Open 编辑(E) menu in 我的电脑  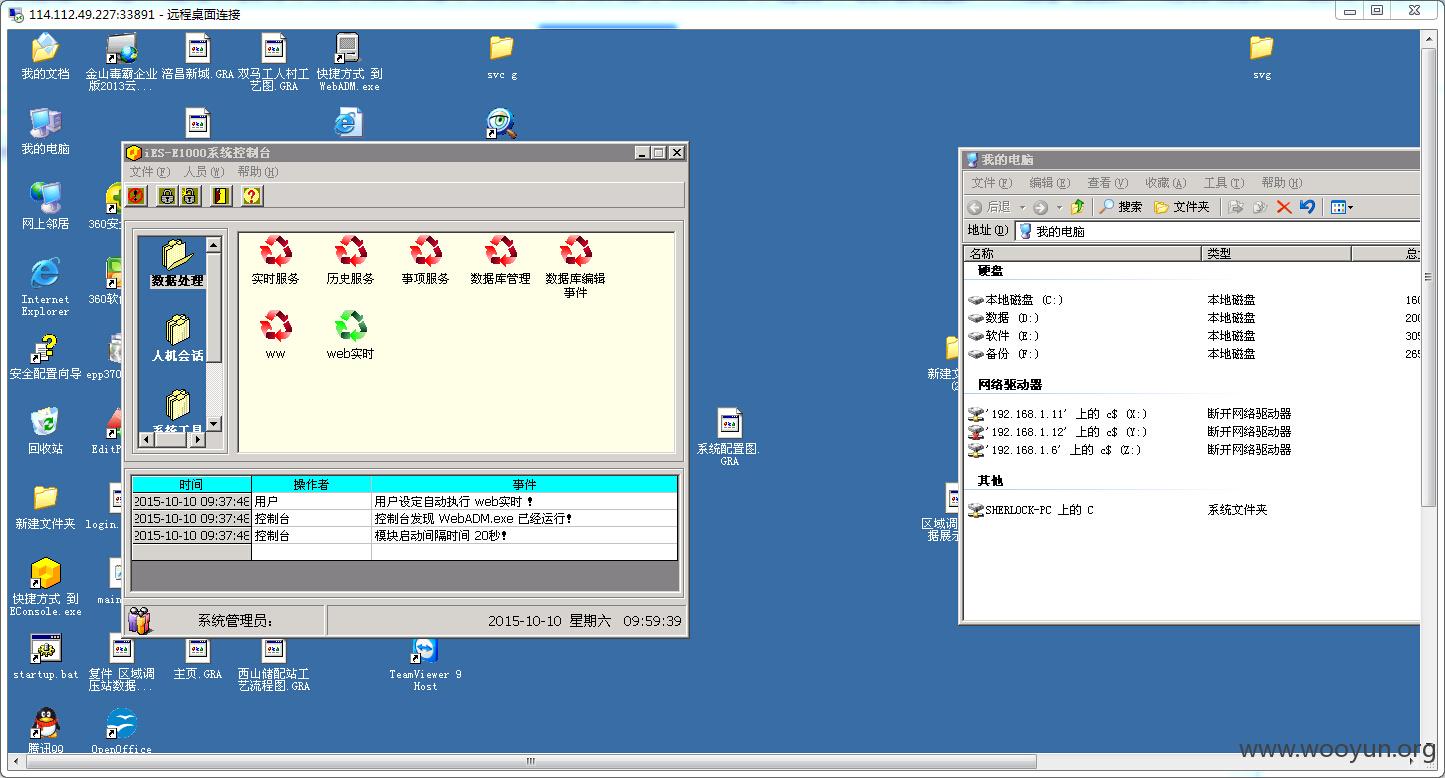pos(1049,183)
